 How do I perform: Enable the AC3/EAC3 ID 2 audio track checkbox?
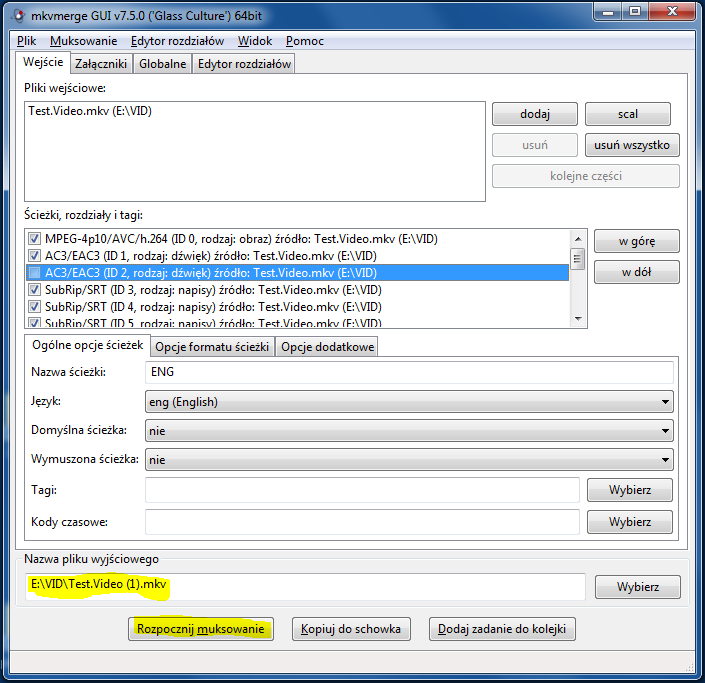[x=34, y=272]
